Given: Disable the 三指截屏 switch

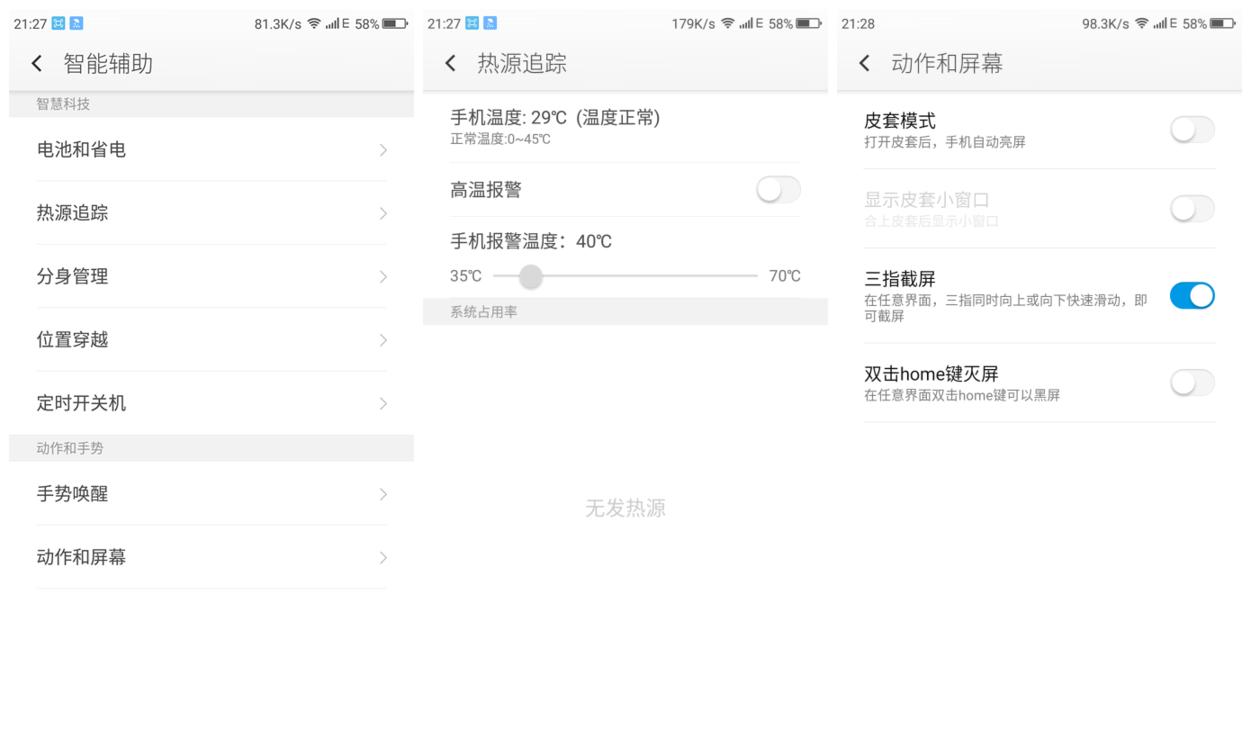Looking at the screenshot, I should (x=1192, y=295).
